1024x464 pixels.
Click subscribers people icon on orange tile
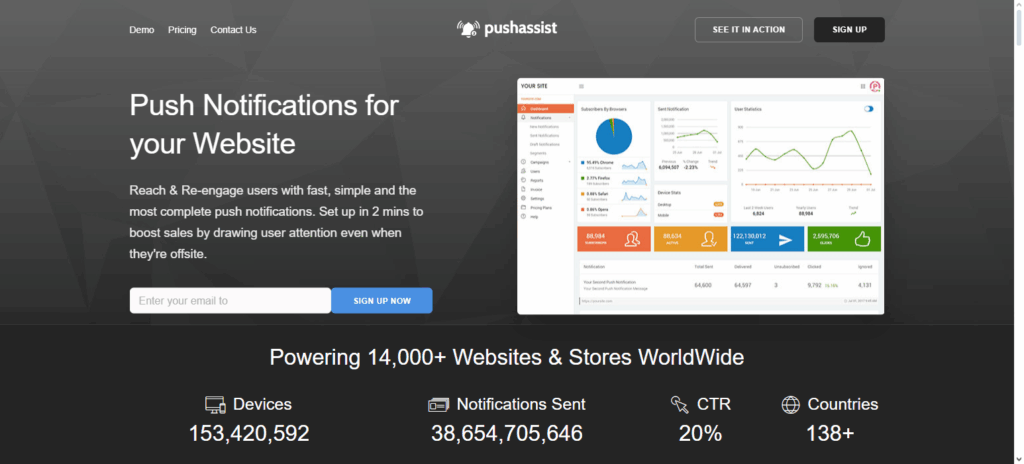632,239
